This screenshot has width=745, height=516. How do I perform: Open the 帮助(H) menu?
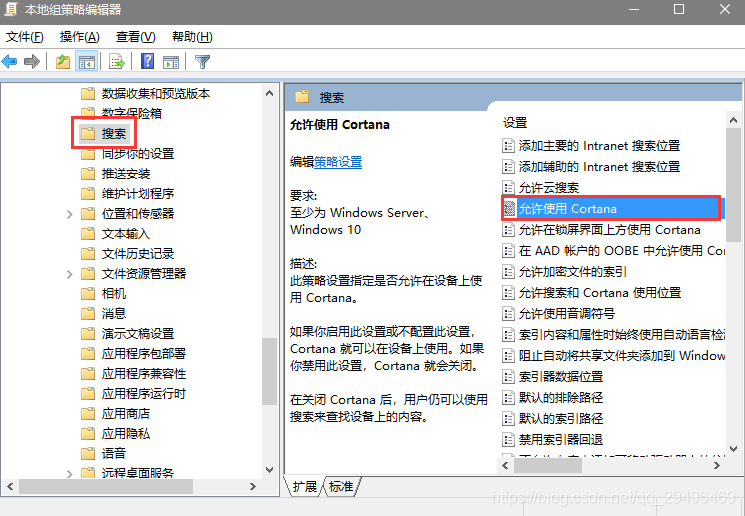click(192, 37)
